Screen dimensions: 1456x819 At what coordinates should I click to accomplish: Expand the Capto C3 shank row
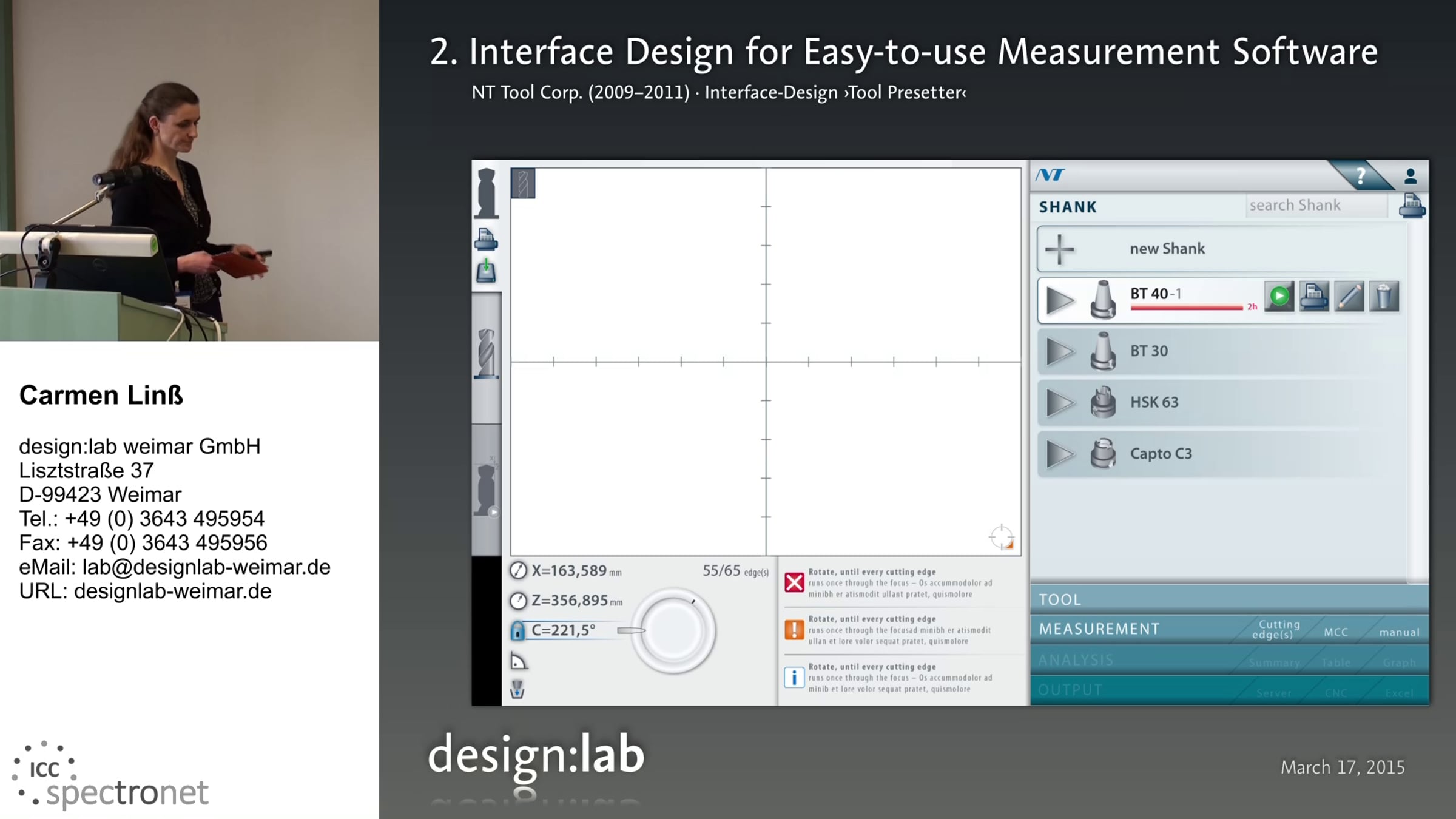(1060, 454)
